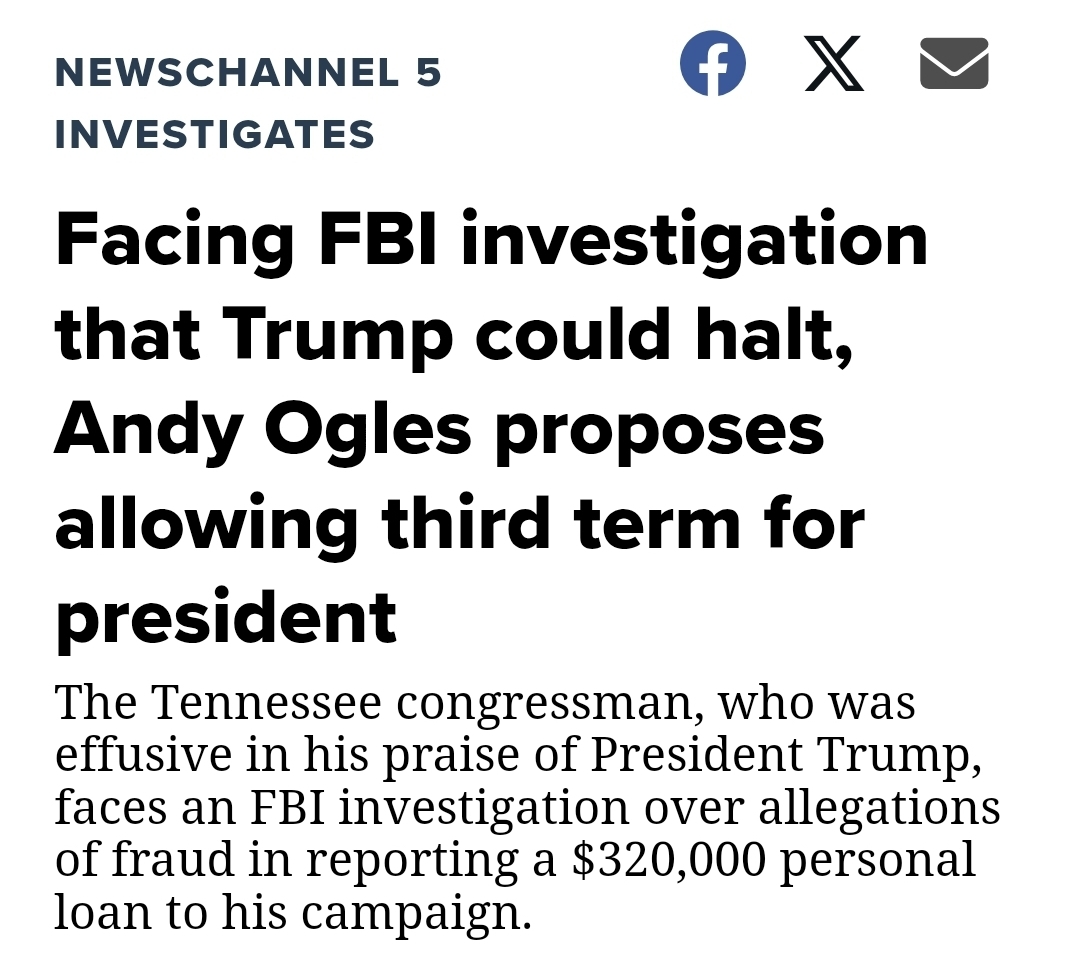Share the article on X

pyautogui.click(x=834, y=64)
